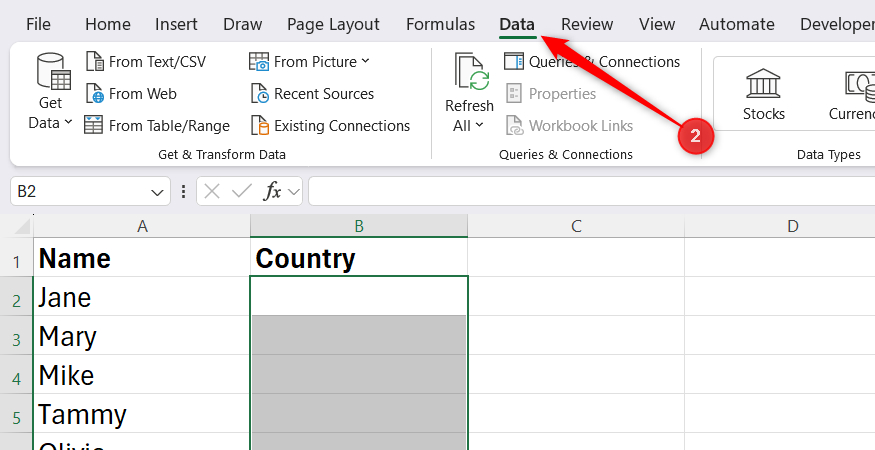The image size is (875, 450).
Task: Click the cell containing Jane
Action: (142, 296)
